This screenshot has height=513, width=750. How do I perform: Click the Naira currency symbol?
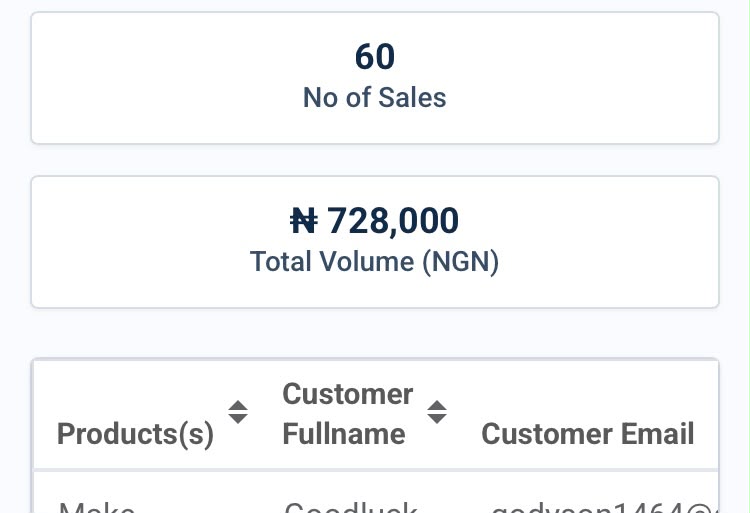[304, 221]
